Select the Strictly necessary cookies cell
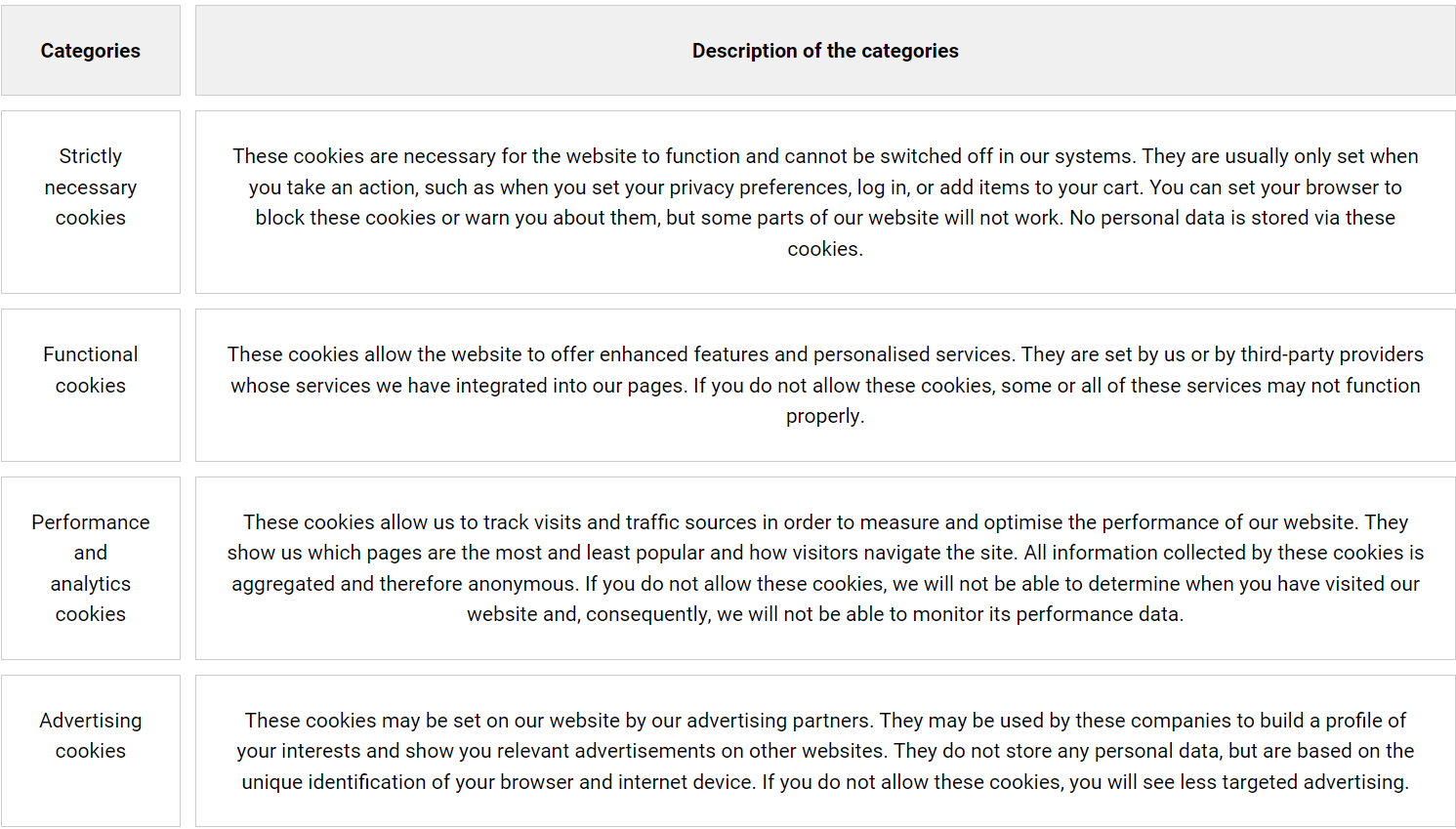Viewport: 1456px width, 829px height. (90, 187)
